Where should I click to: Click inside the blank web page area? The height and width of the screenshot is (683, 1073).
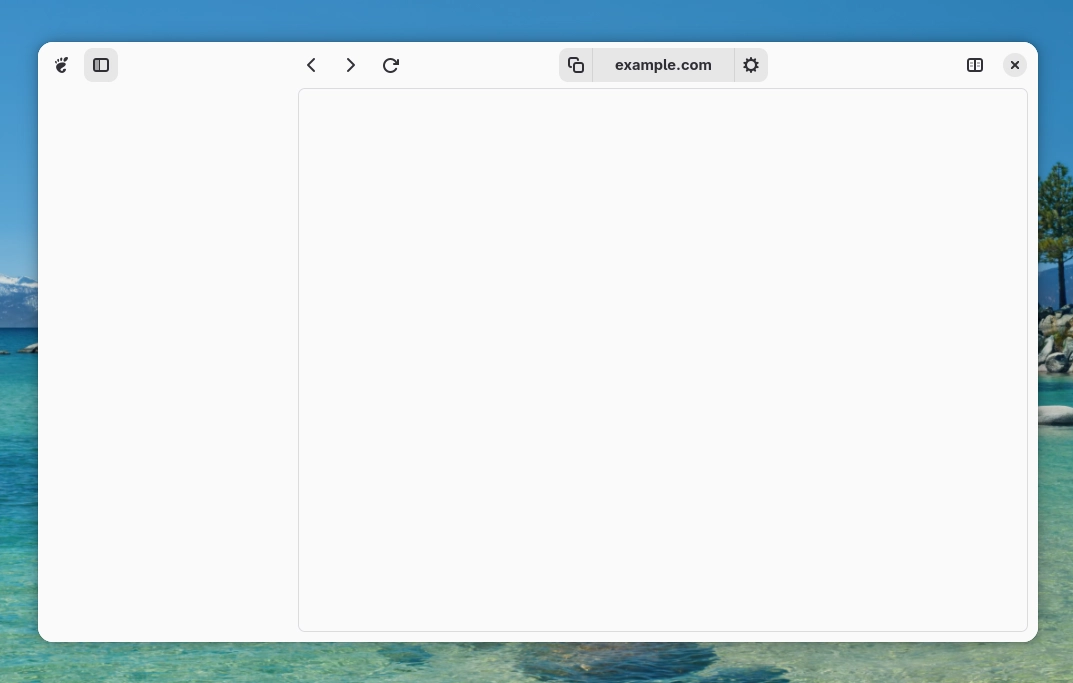click(662, 360)
